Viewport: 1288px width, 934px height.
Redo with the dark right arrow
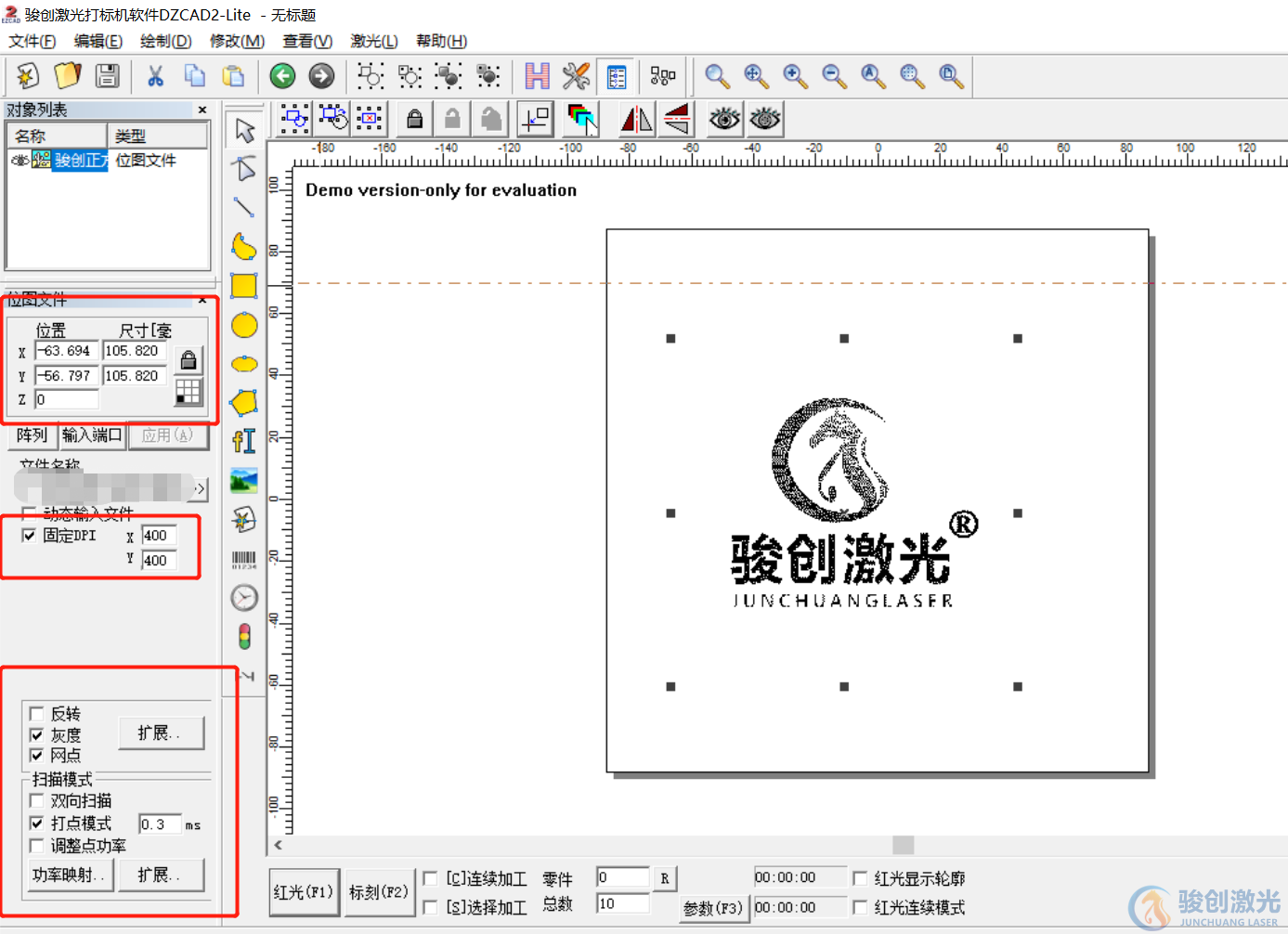(x=321, y=75)
